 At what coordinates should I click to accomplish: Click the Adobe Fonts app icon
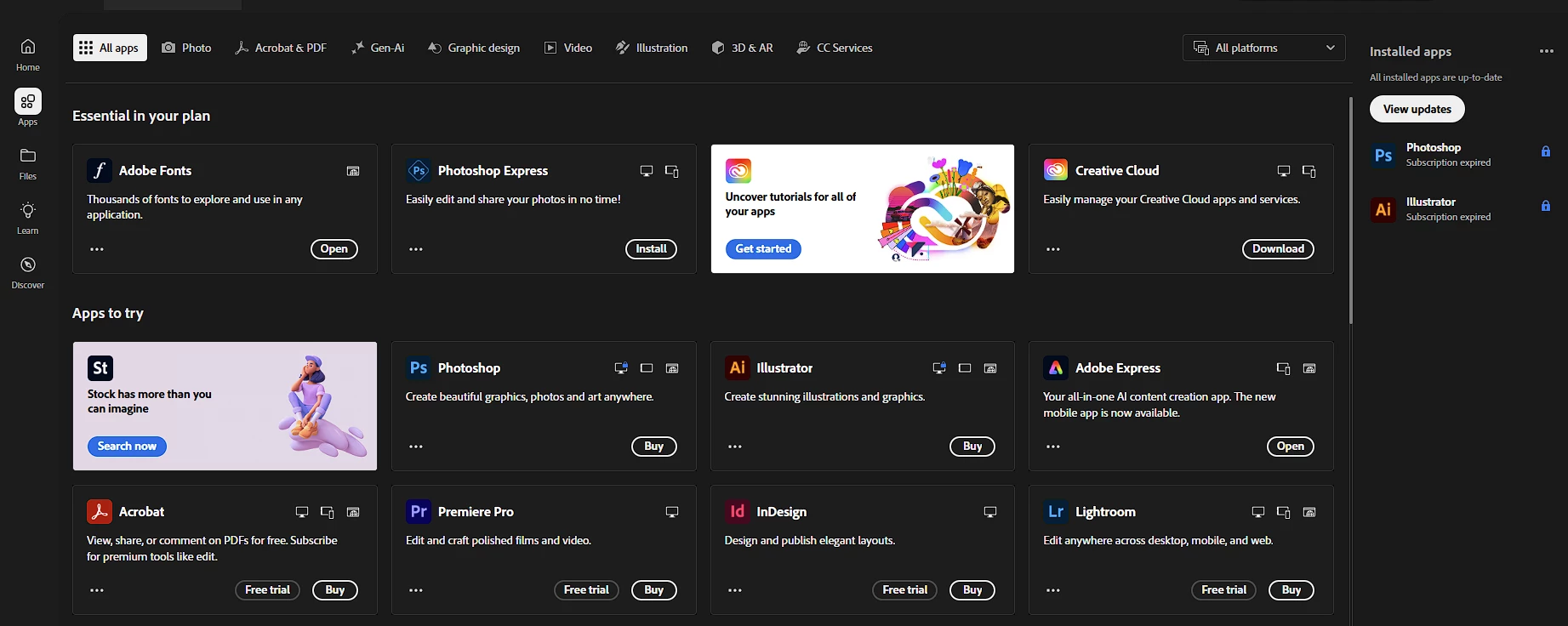100,170
